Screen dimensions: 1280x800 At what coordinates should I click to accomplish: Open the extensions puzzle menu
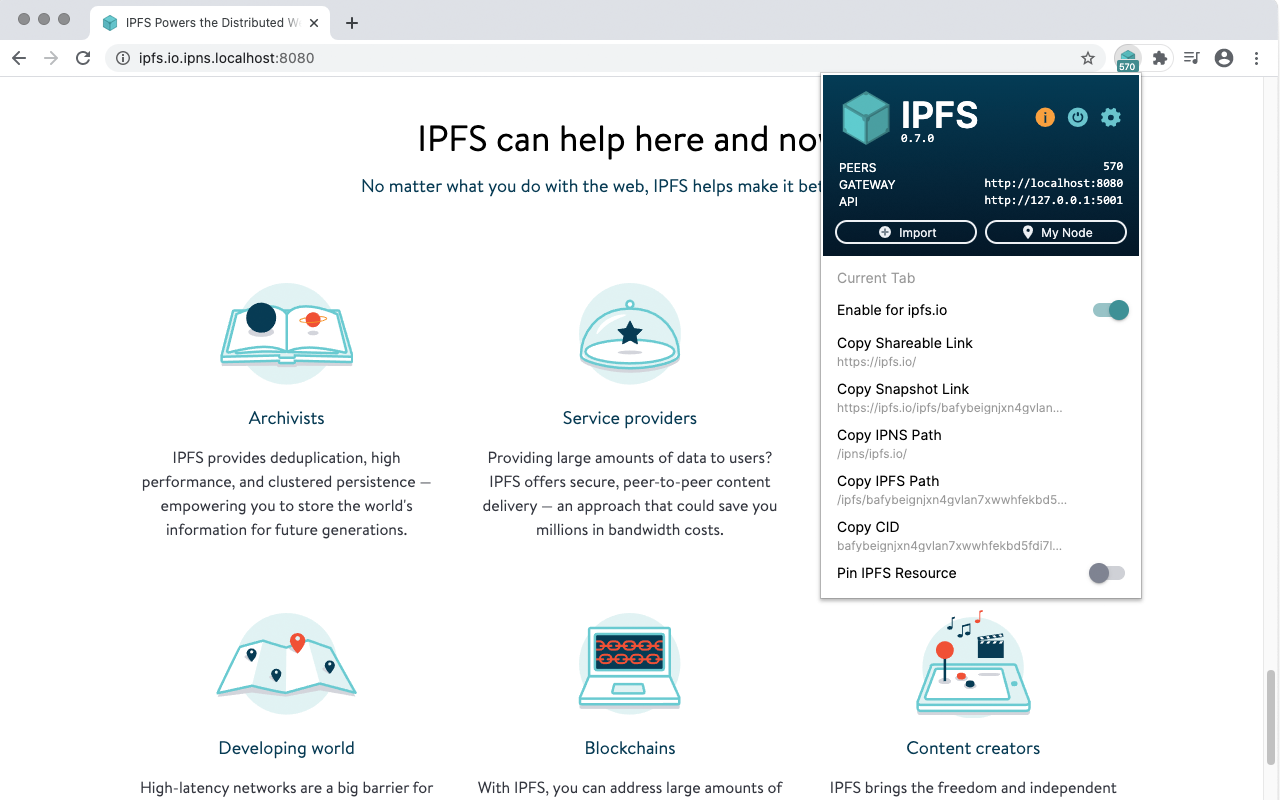pos(1159,58)
